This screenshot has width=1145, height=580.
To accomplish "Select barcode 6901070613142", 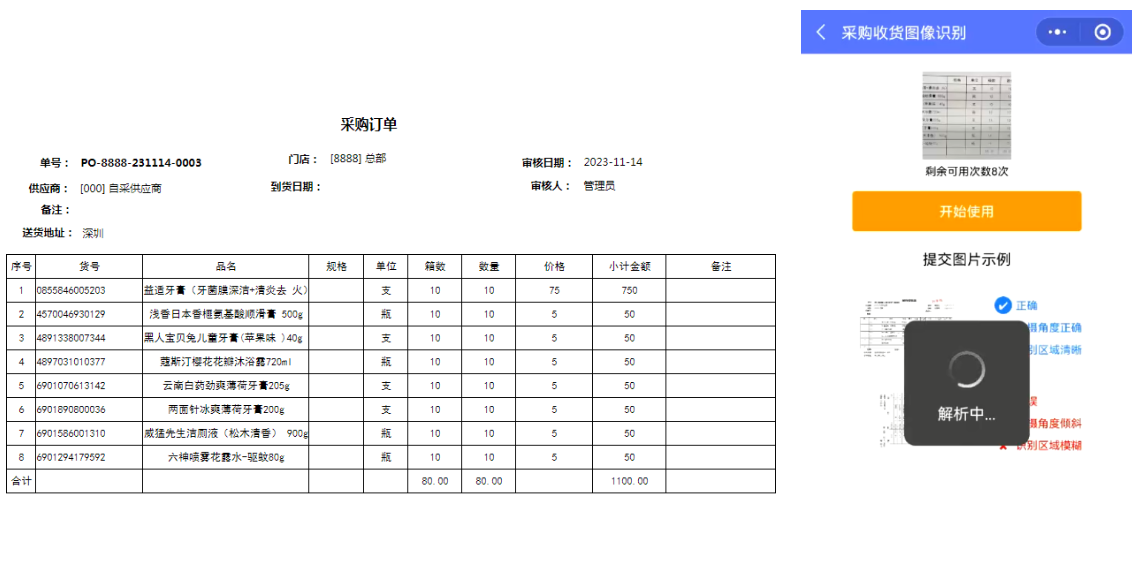I will coord(71,386).
